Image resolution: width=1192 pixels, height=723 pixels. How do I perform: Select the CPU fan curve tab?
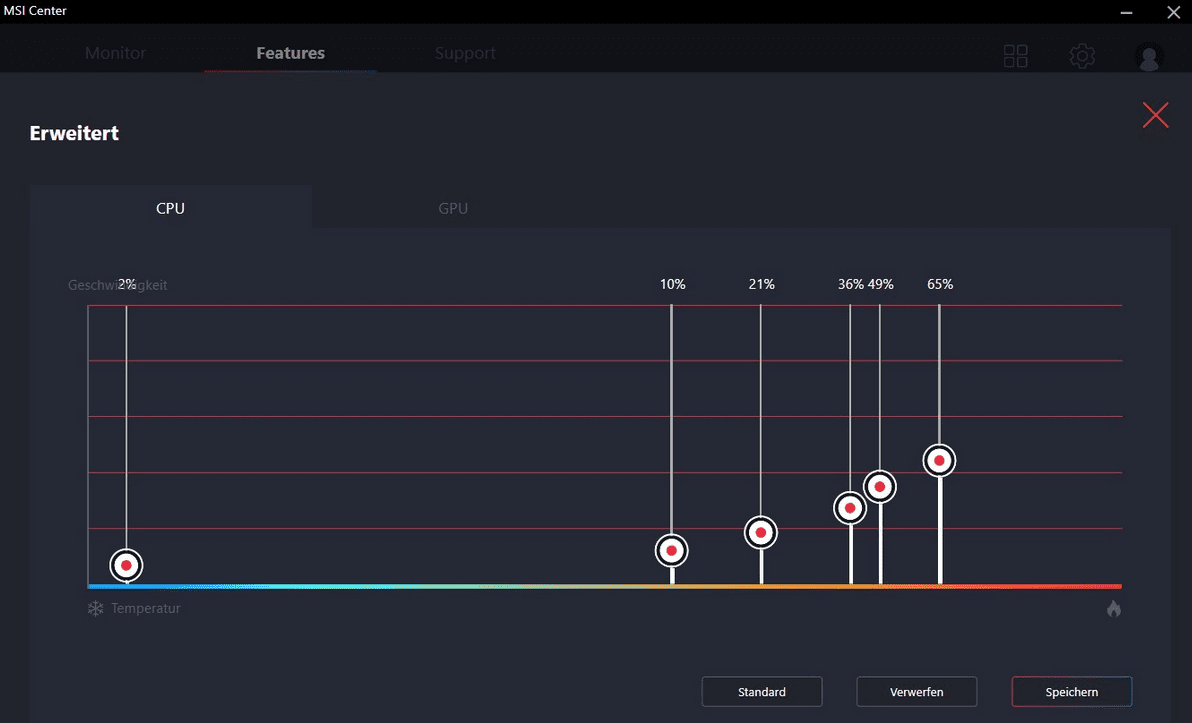pyautogui.click(x=170, y=208)
